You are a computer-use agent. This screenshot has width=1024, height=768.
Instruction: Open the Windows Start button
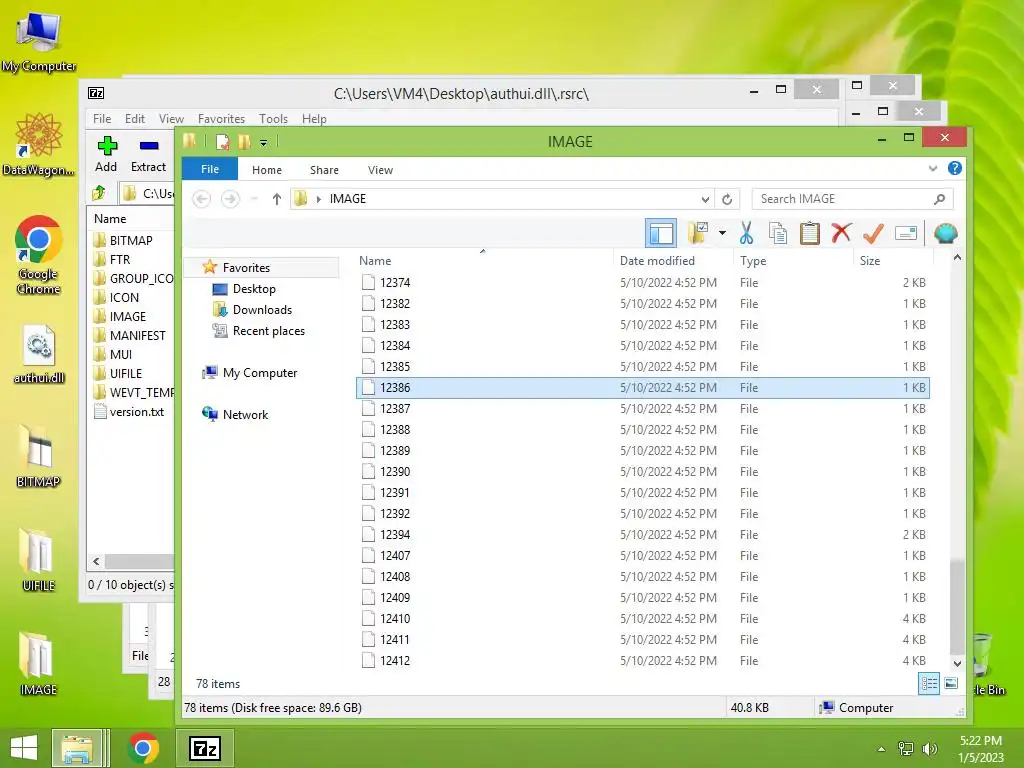[24, 748]
